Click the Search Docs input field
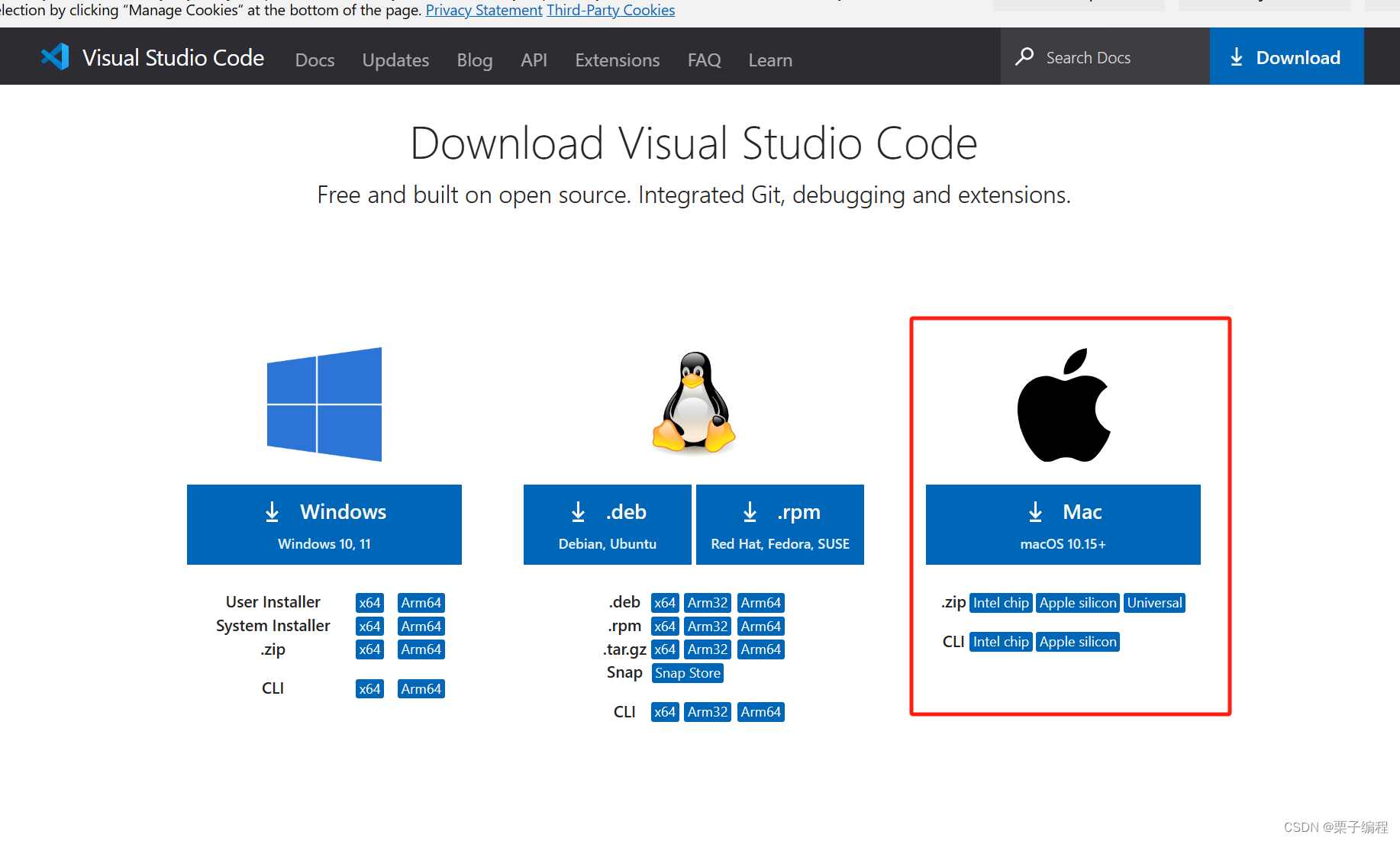 (x=1105, y=57)
